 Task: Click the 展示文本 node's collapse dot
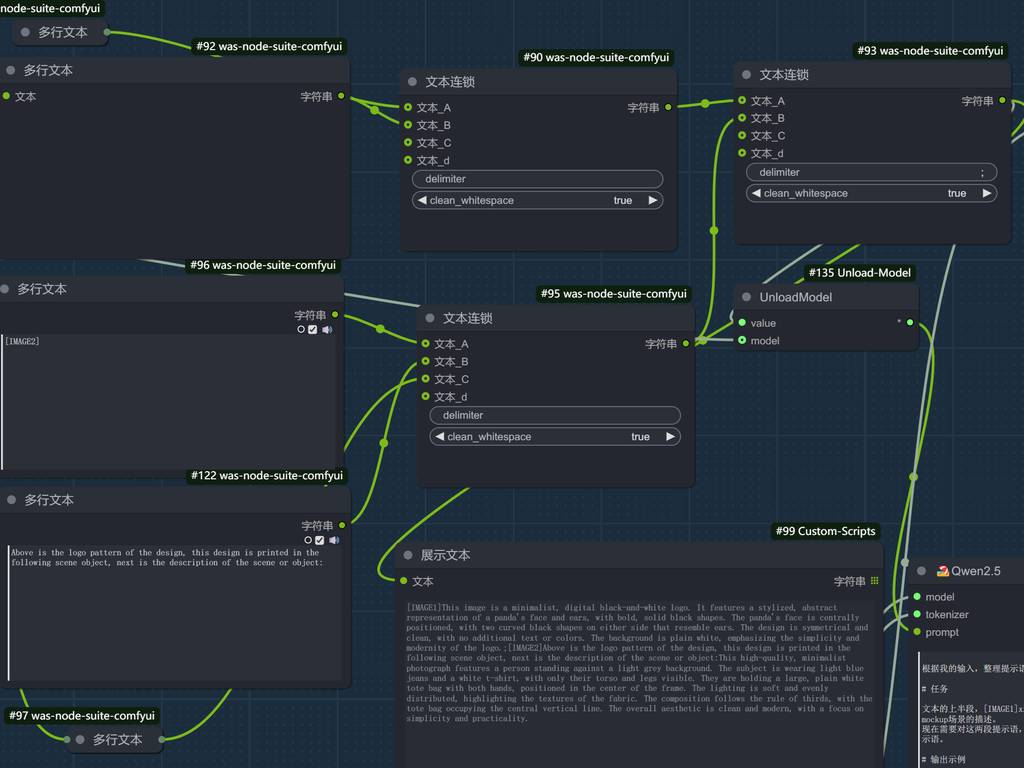click(408, 555)
